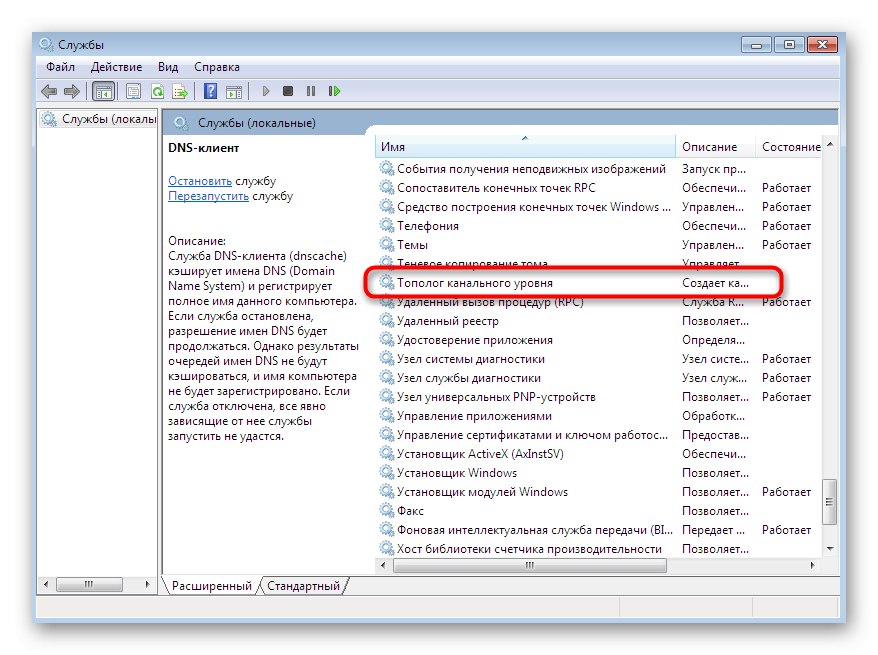Select Хост библиотеки счетчика производительности row
Image resolution: width=878 pixels, height=655 pixels.
click(599, 549)
